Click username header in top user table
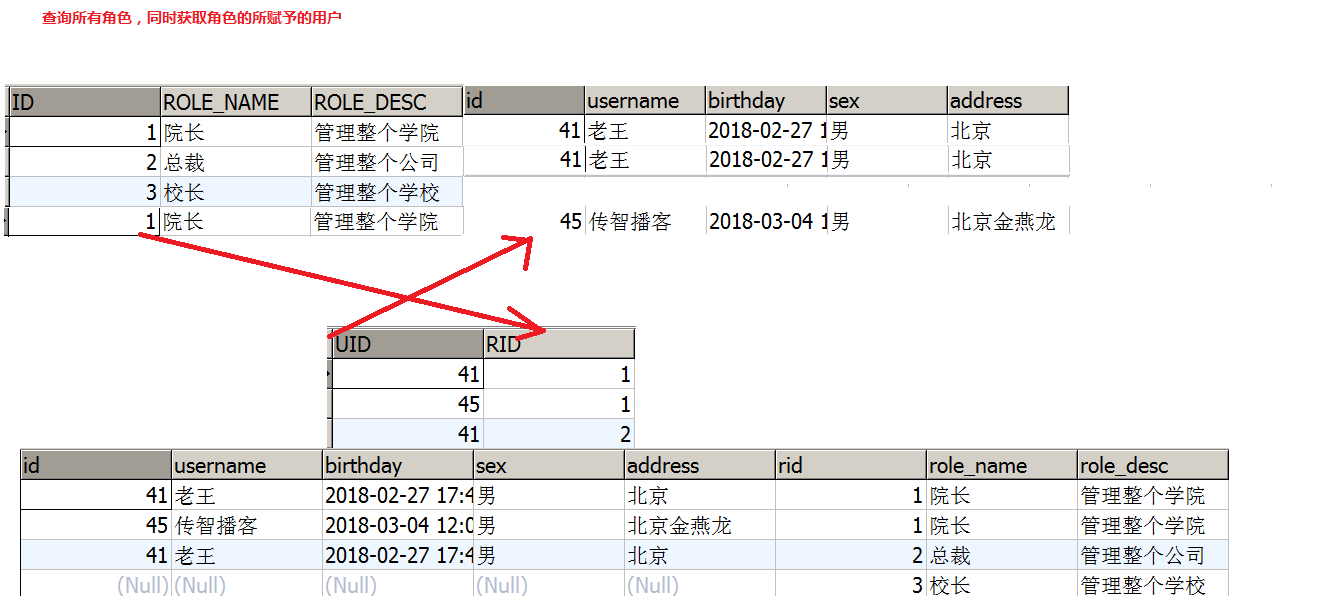1329x596 pixels. click(x=645, y=100)
